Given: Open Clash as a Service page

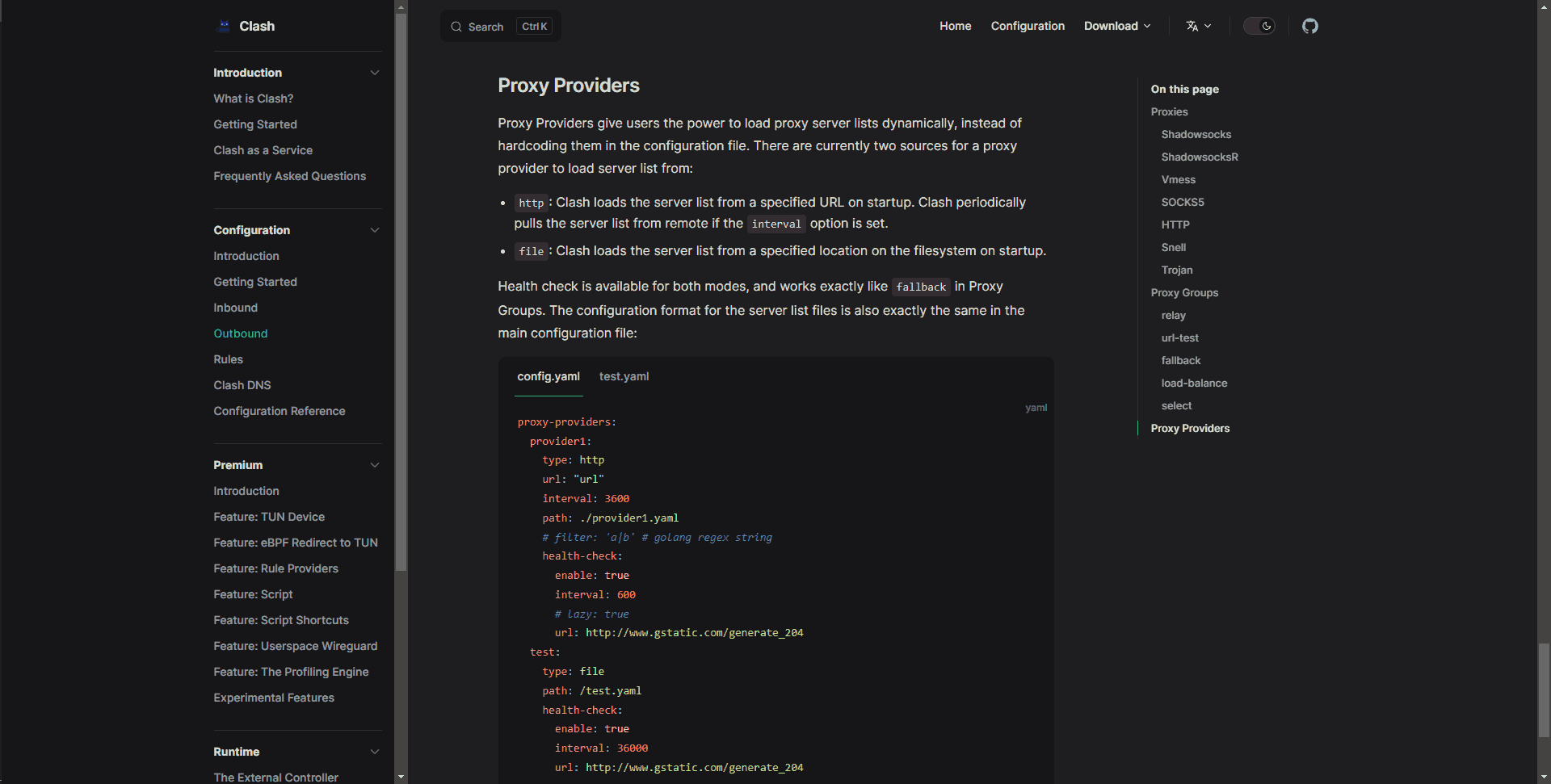Looking at the screenshot, I should [263, 150].
